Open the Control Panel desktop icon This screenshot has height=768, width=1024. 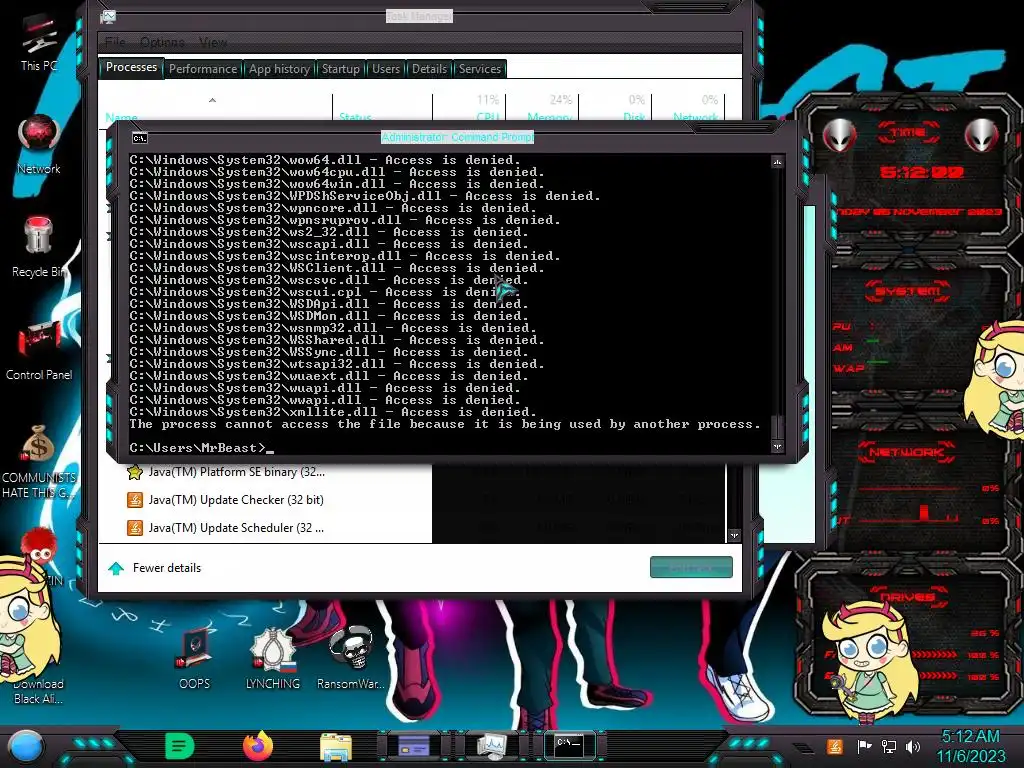point(39,349)
